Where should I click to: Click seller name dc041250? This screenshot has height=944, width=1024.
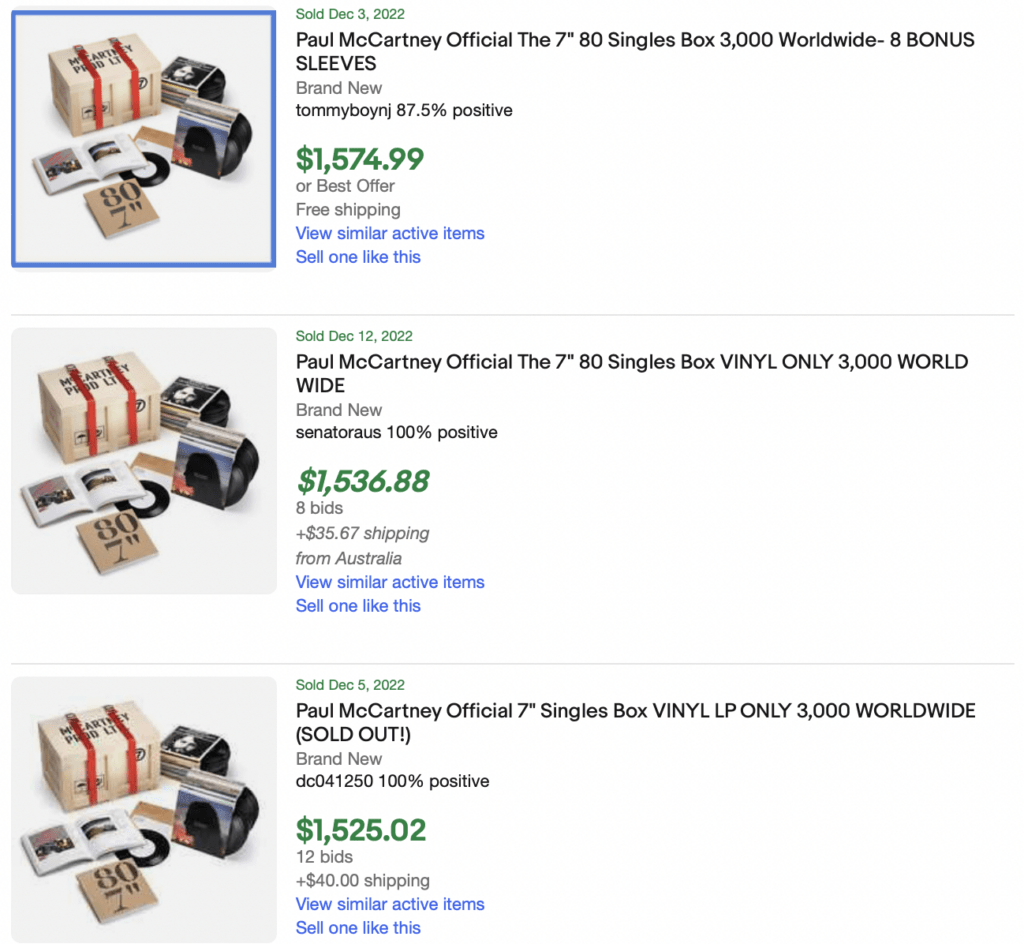336,781
